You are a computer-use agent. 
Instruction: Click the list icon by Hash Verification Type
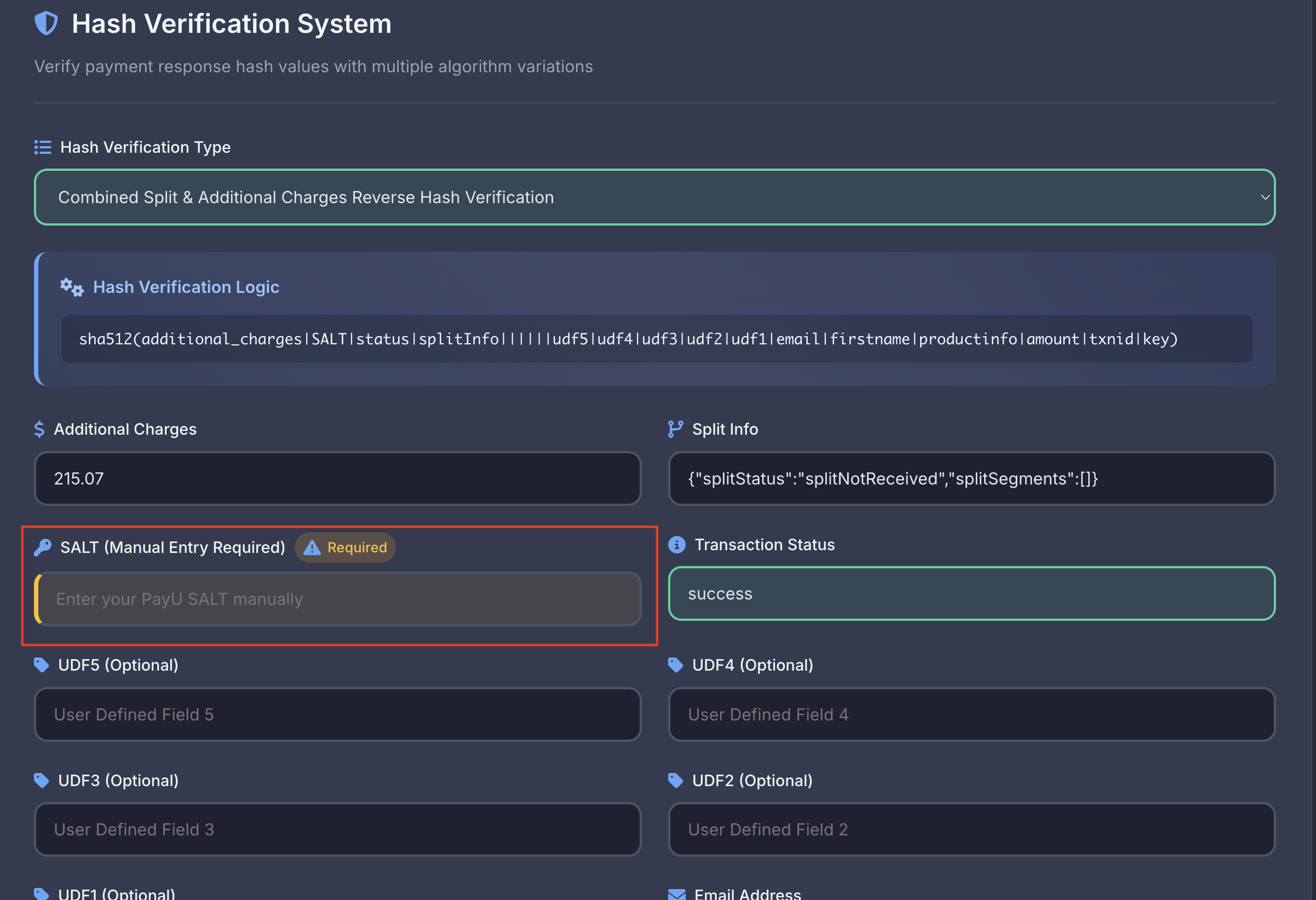pyautogui.click(x=43, y=147)
